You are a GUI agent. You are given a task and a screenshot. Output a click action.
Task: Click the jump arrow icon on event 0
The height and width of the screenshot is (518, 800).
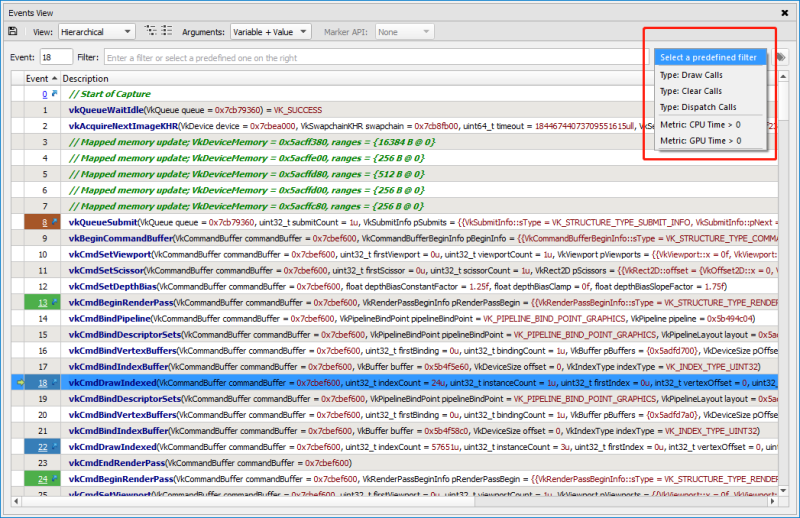click(54, 94)
